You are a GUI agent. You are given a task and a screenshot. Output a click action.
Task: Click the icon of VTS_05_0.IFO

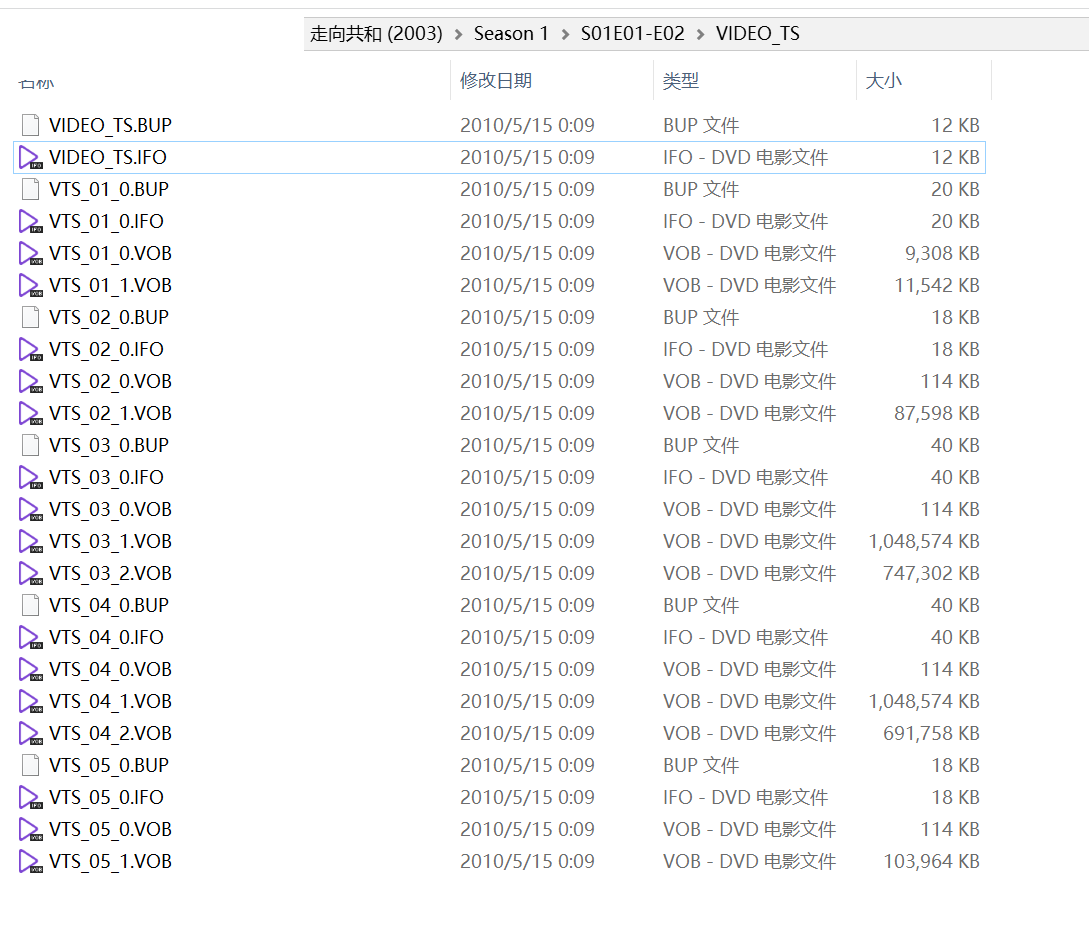[x=31, y=797]
